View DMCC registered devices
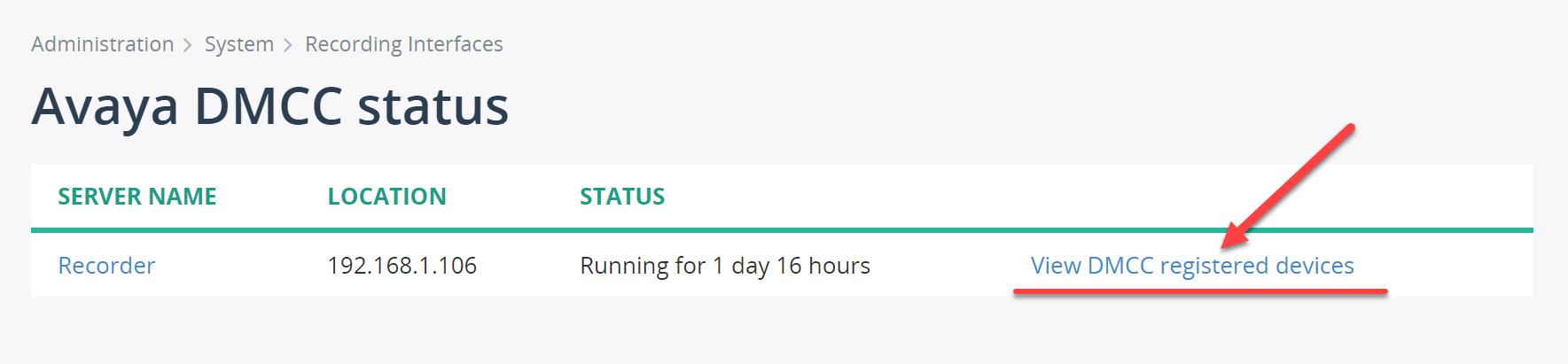1568x364 pixels. (x=1191, y=266)
